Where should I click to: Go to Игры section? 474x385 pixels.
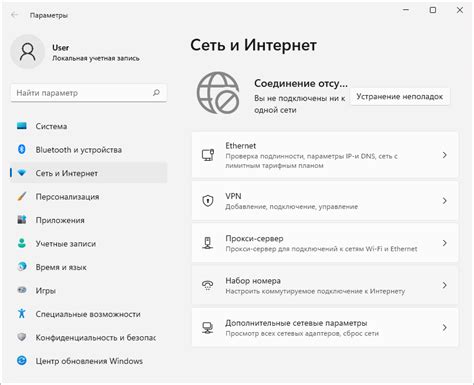pyautogui.click(x=89, y=291)
